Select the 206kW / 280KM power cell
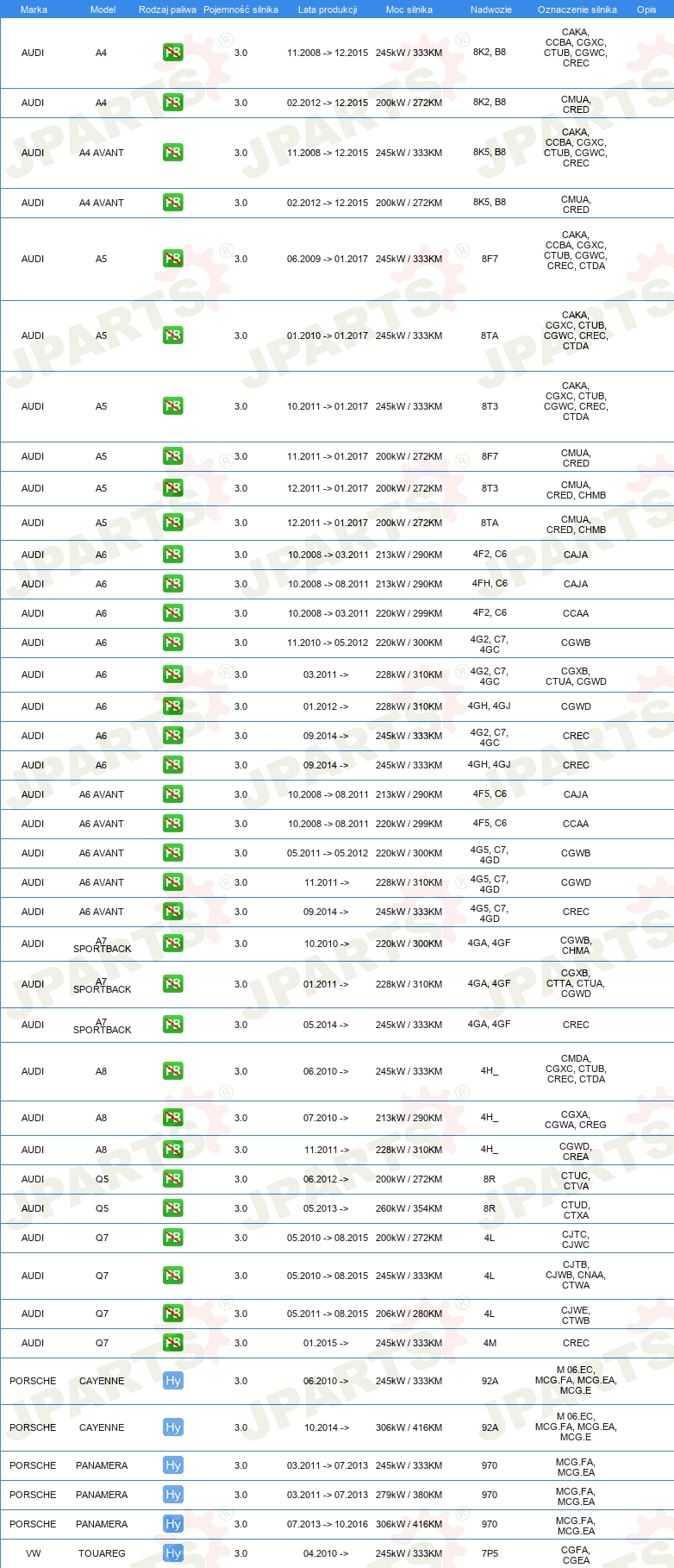 (409, 1314)
